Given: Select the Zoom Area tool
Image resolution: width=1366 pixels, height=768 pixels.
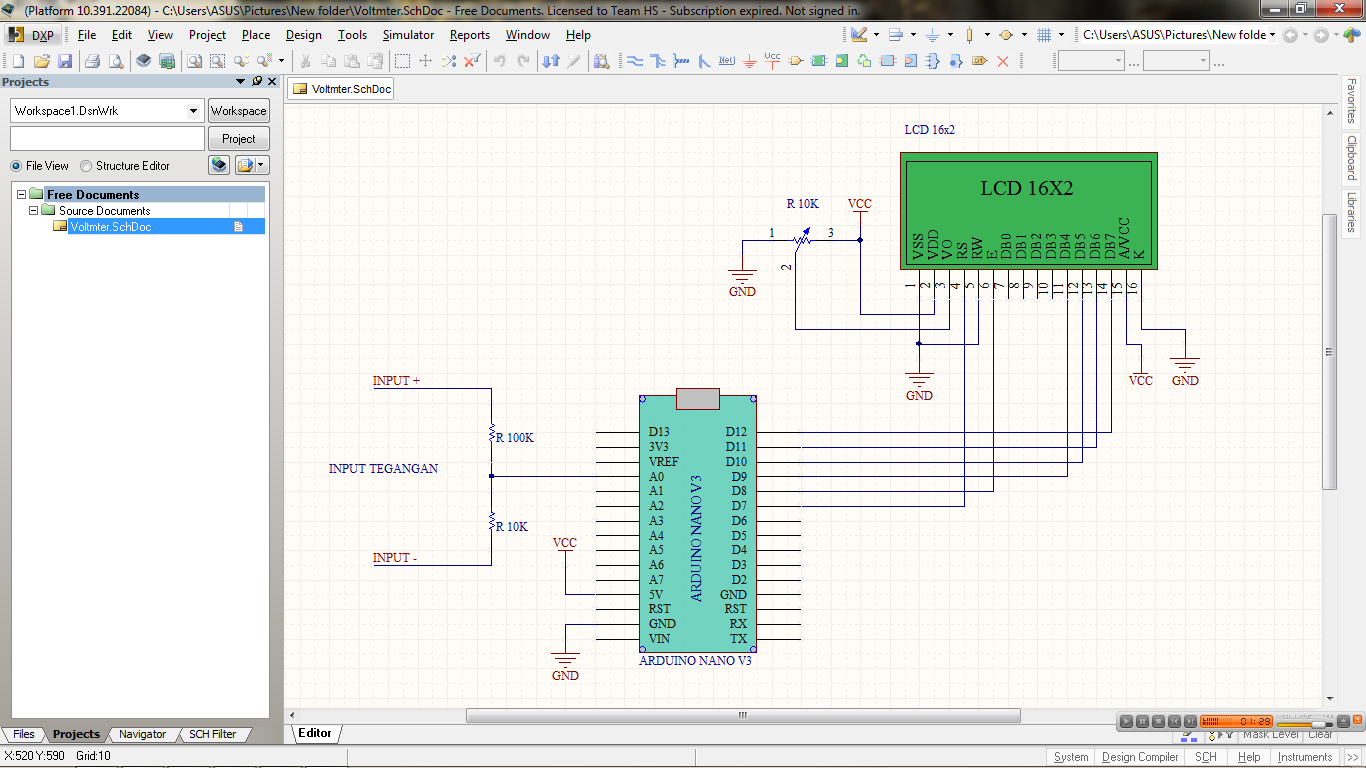Looking at the screenshot, I should (217, 60).
